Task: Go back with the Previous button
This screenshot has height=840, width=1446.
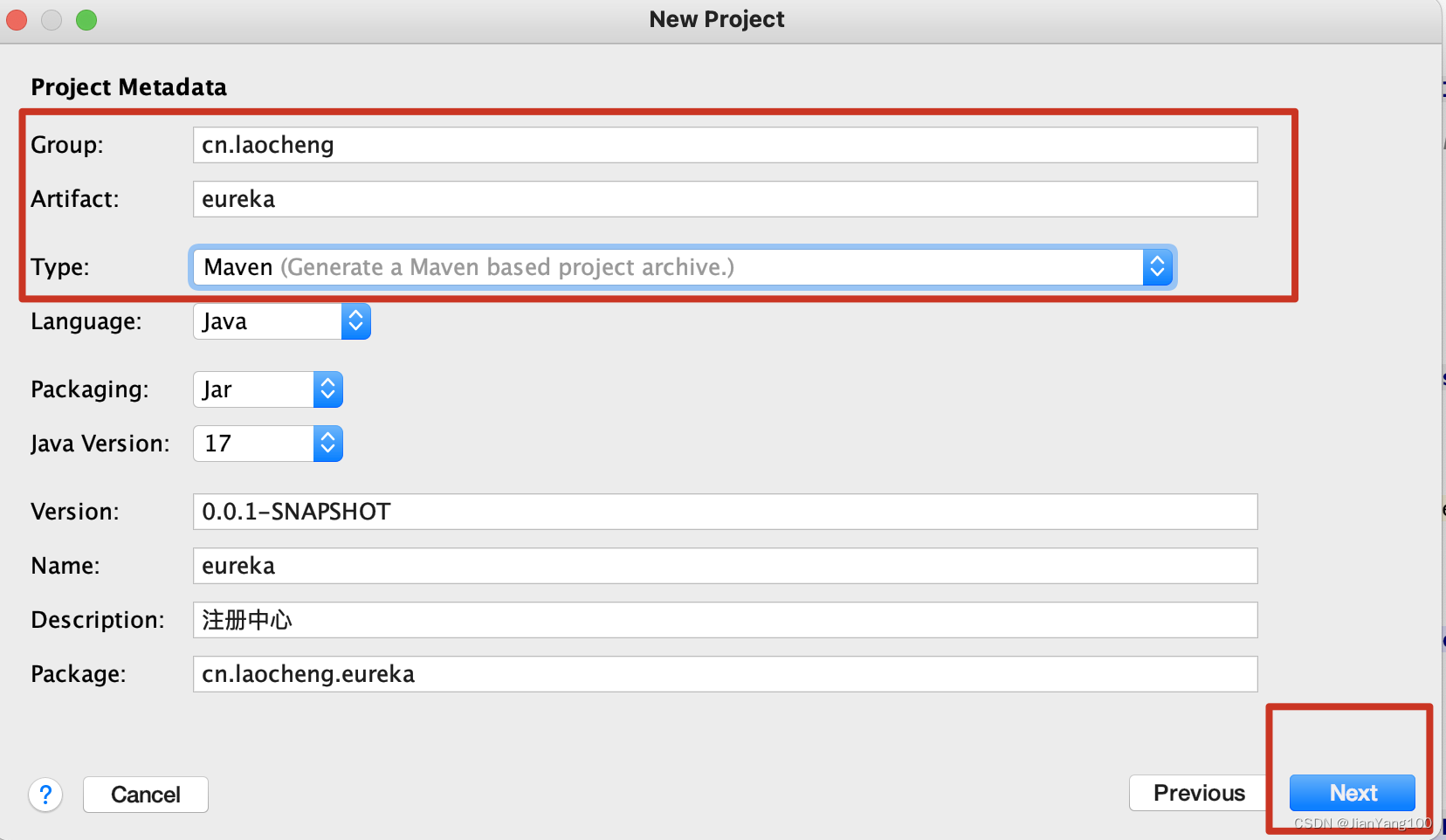Action: [1199, 793]
